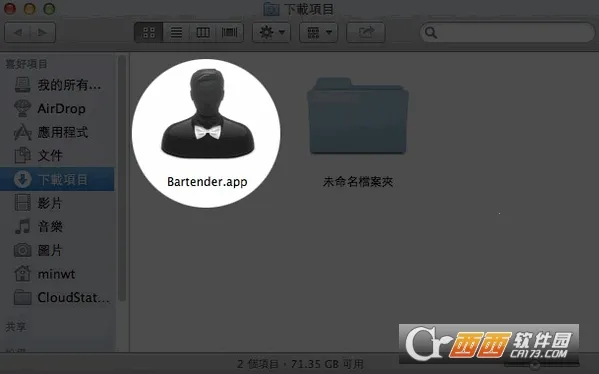Image resolution: width=599 pixels, height=374 pixels.
Task: Click the 應用程式 applications icon
Action: tap(22, 132)
